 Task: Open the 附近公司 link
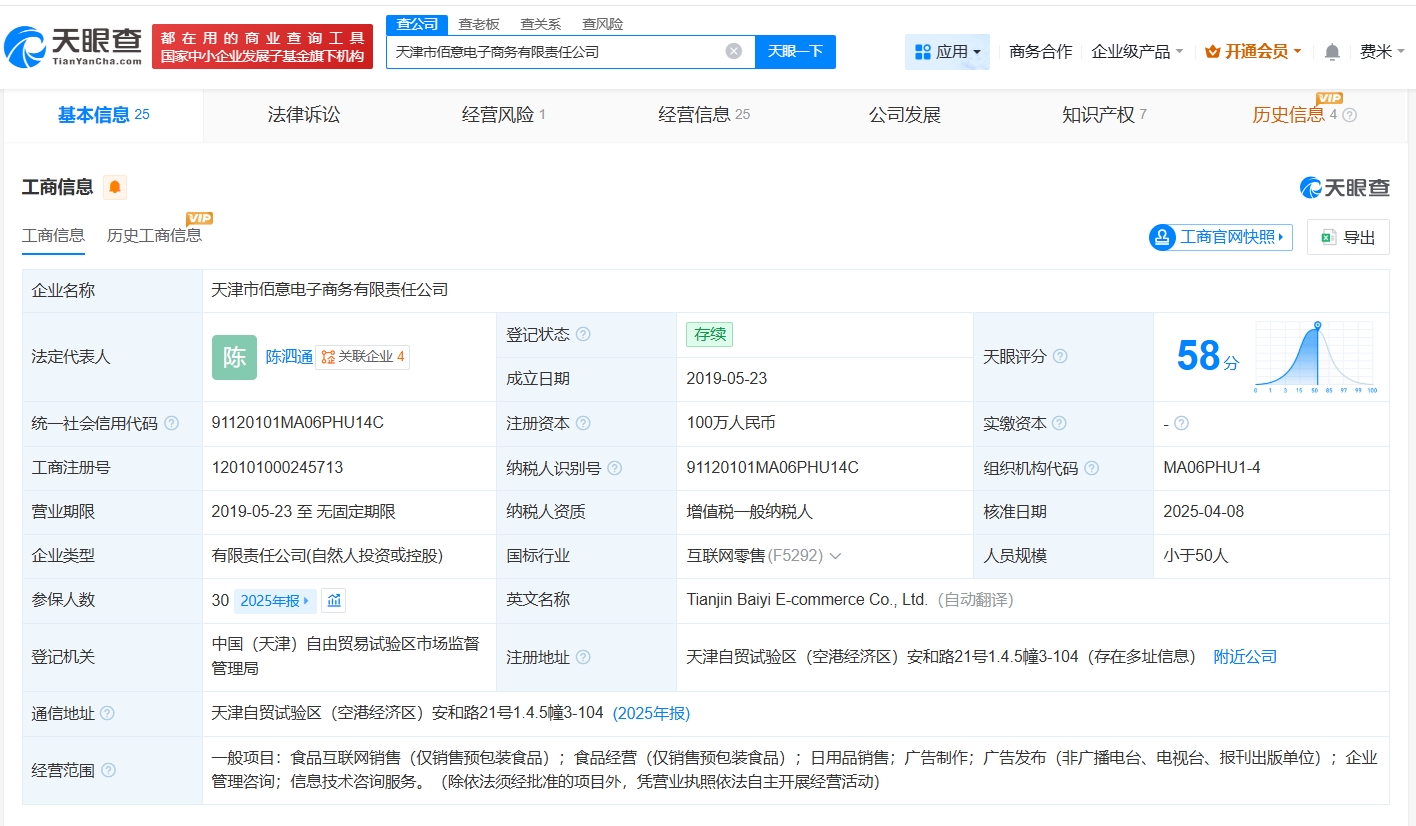click(x=1245, y=657)
